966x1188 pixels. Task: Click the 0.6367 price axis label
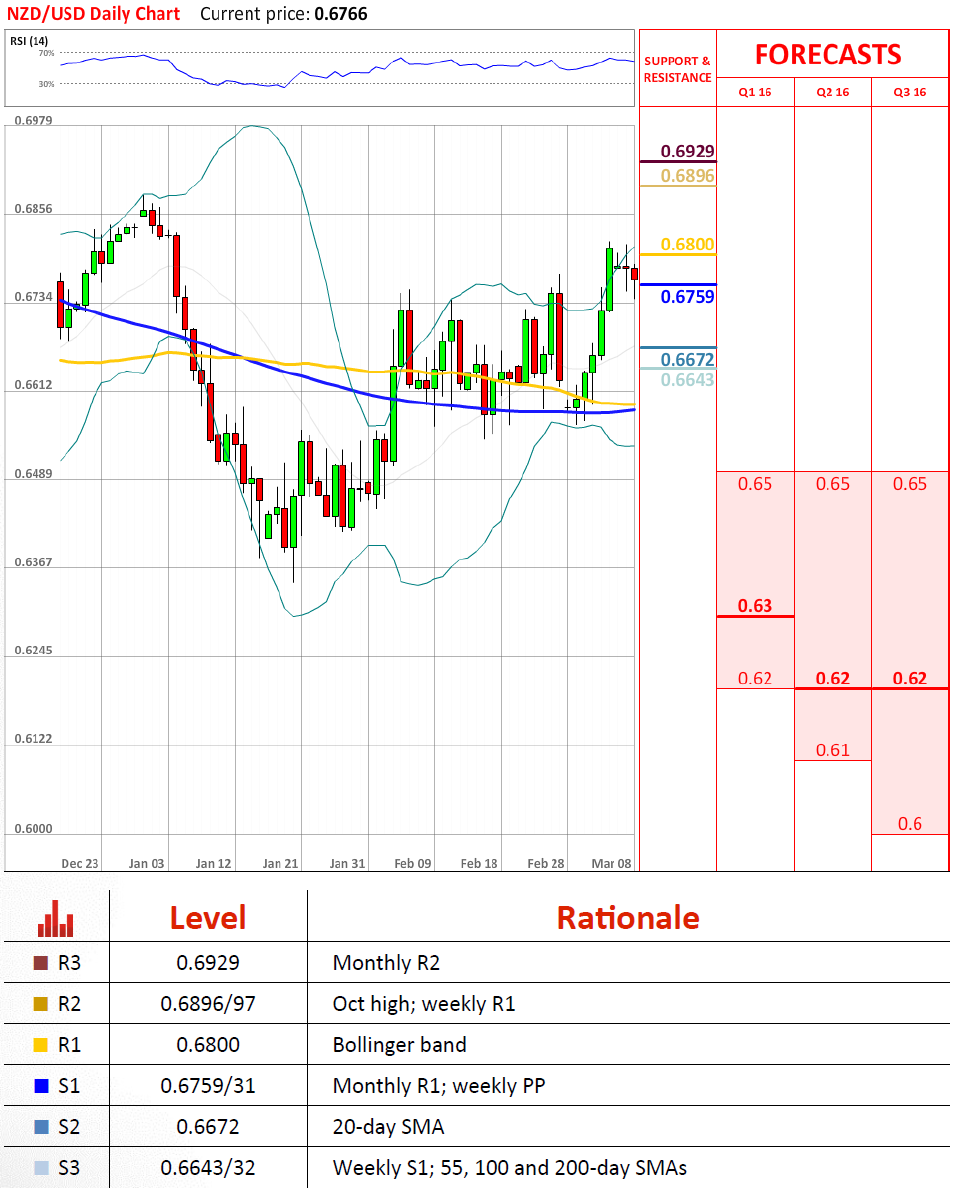pos(33,561)
